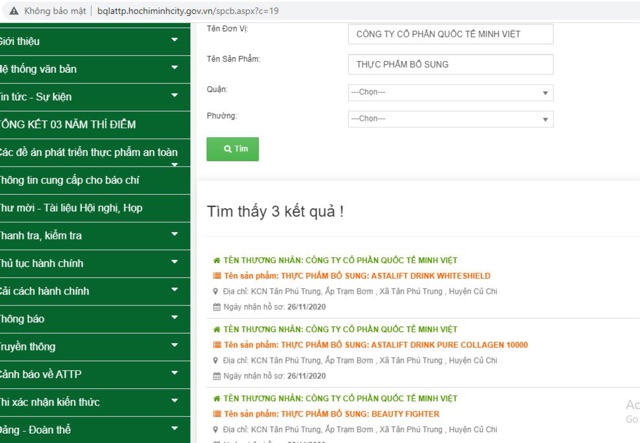Open the Tin tức - Sự kiện menu
The width and height of the screenshot is (640, 443).
click(36, 97)
